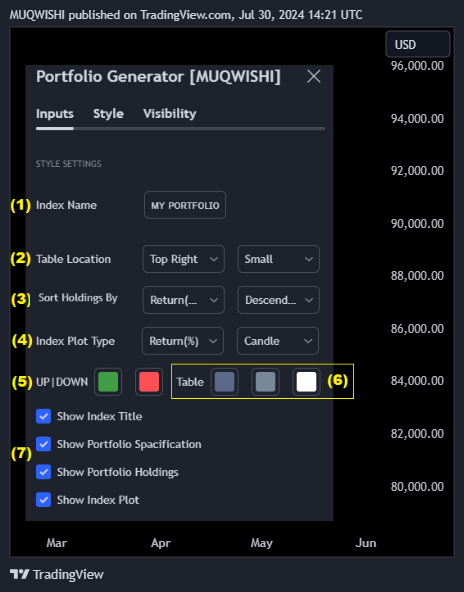This screenshot has height=592, width=464.
Task: Pick the red DOWN color swatch
Action: click(149, 382)
